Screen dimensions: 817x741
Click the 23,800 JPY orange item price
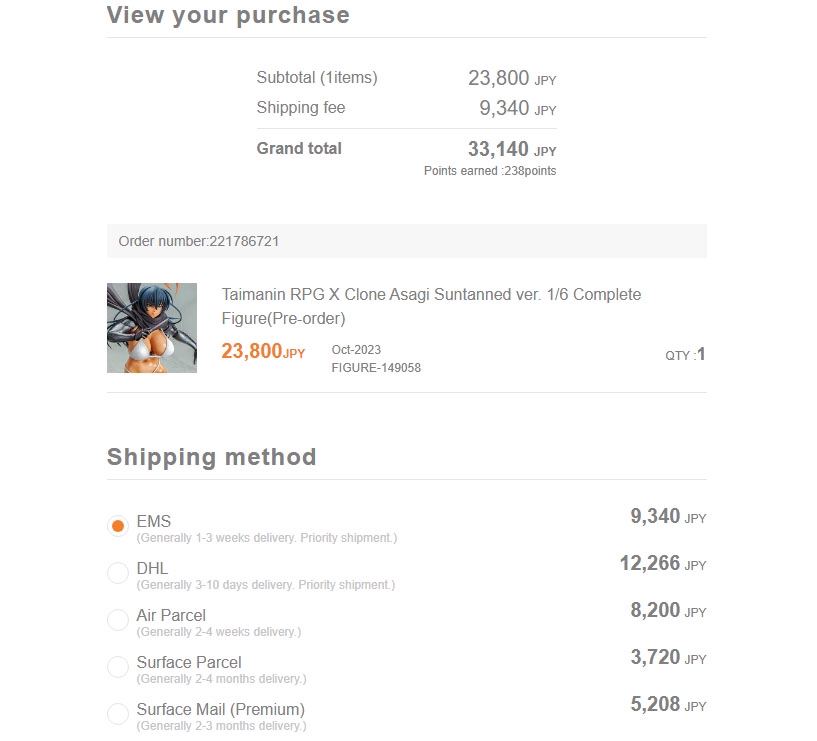click(x=263, y=352)
